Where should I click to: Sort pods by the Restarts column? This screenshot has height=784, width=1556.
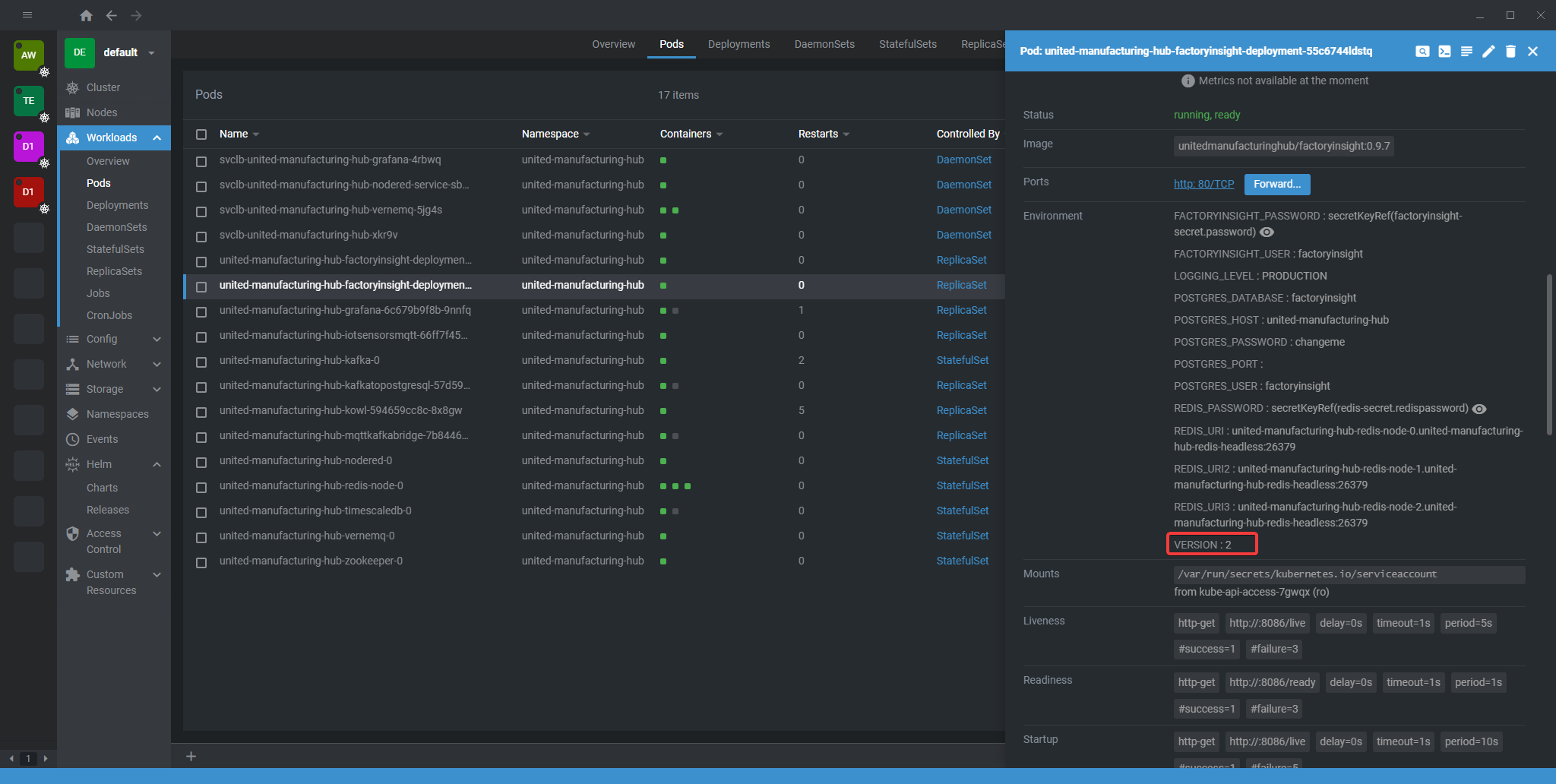point(818,134)
